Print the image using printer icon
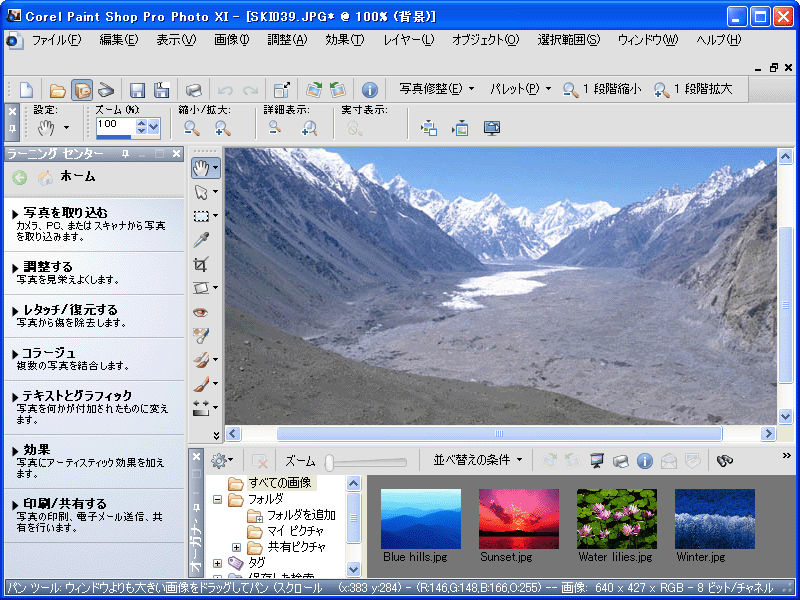Screen dimensions: 800x600 tap(193, 90)
